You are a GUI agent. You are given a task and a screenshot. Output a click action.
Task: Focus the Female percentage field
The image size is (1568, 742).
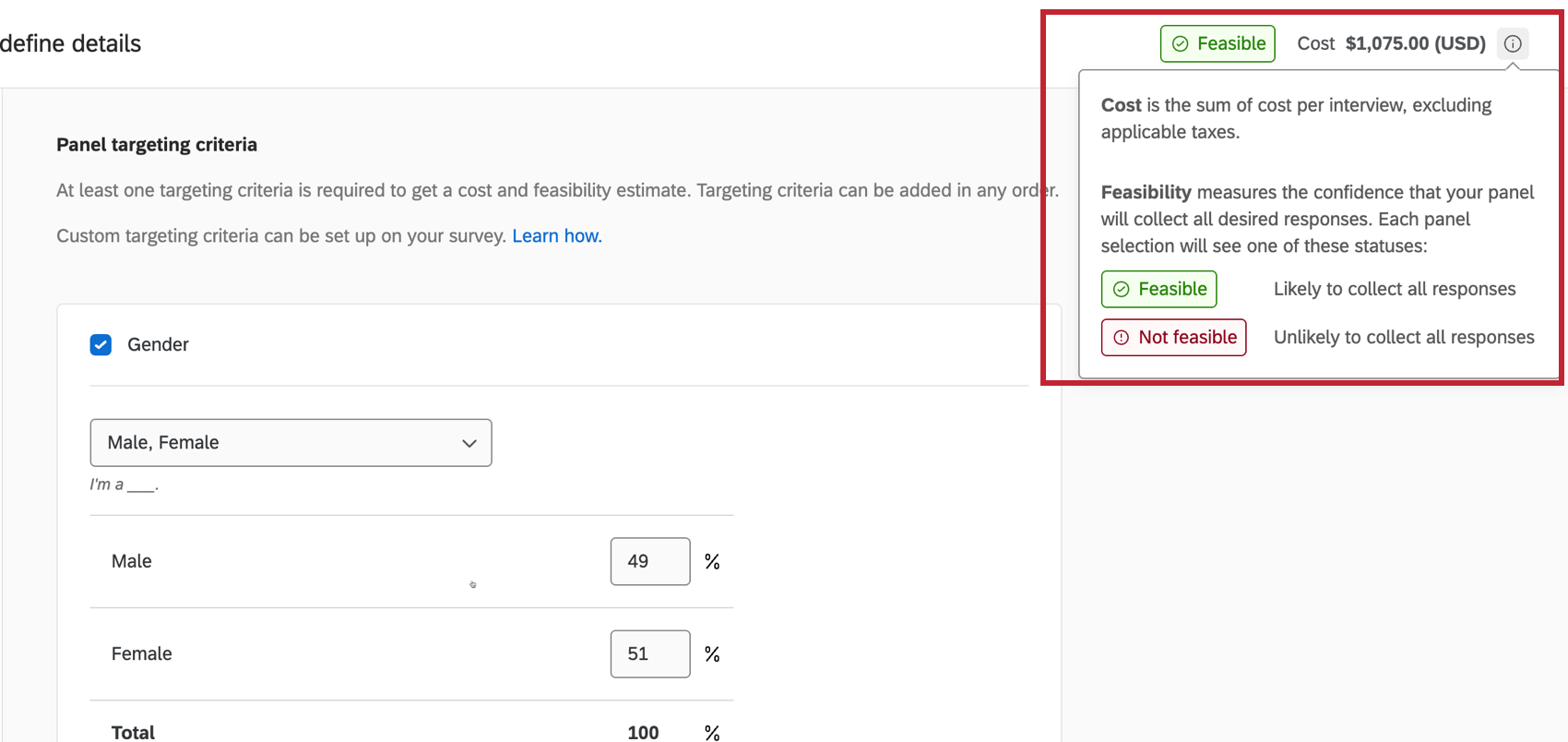tap(649, 654)
